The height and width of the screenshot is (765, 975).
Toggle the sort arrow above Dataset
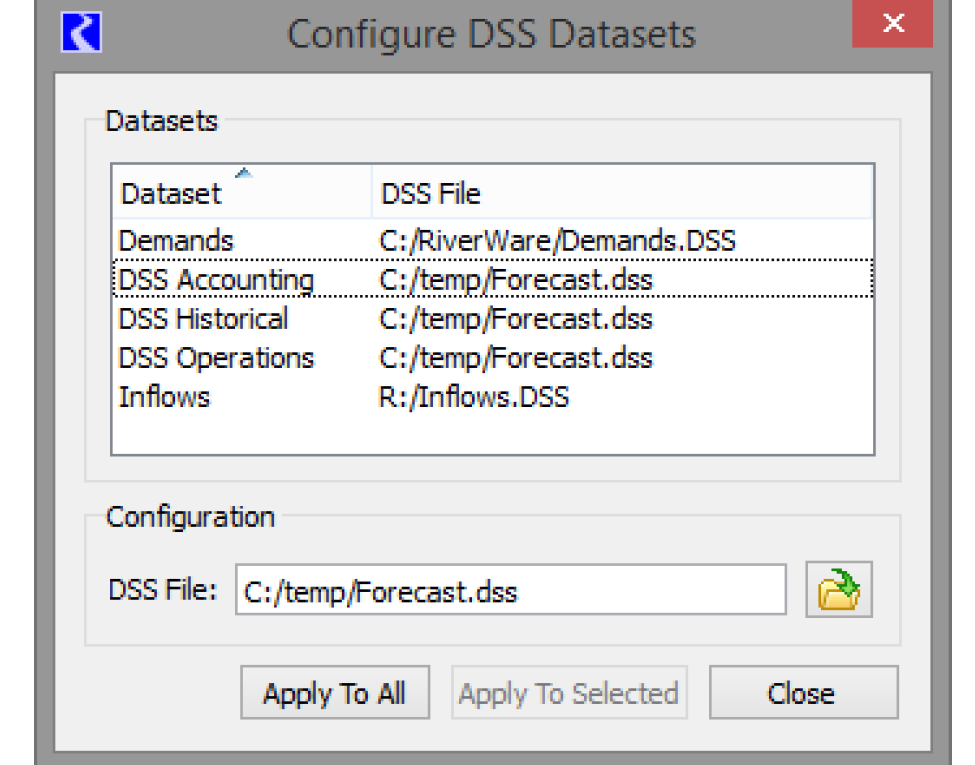(x=243, y=174)
